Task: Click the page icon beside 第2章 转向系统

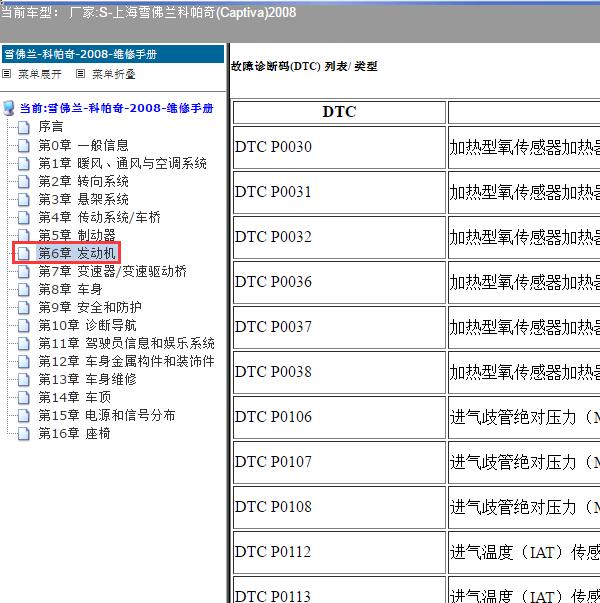Action: tap(24, 181)
